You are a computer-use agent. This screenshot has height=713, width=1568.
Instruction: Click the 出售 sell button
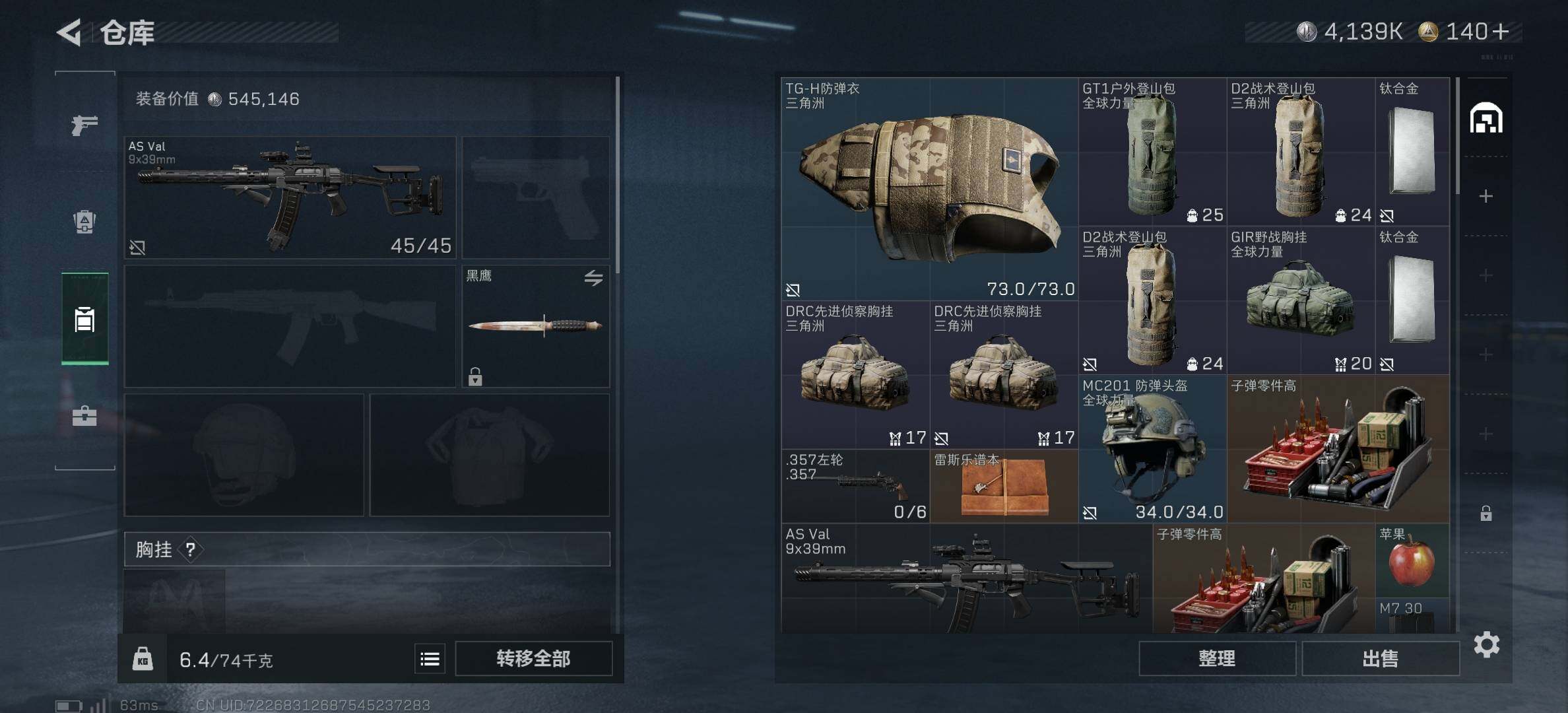pos(1380,659)
